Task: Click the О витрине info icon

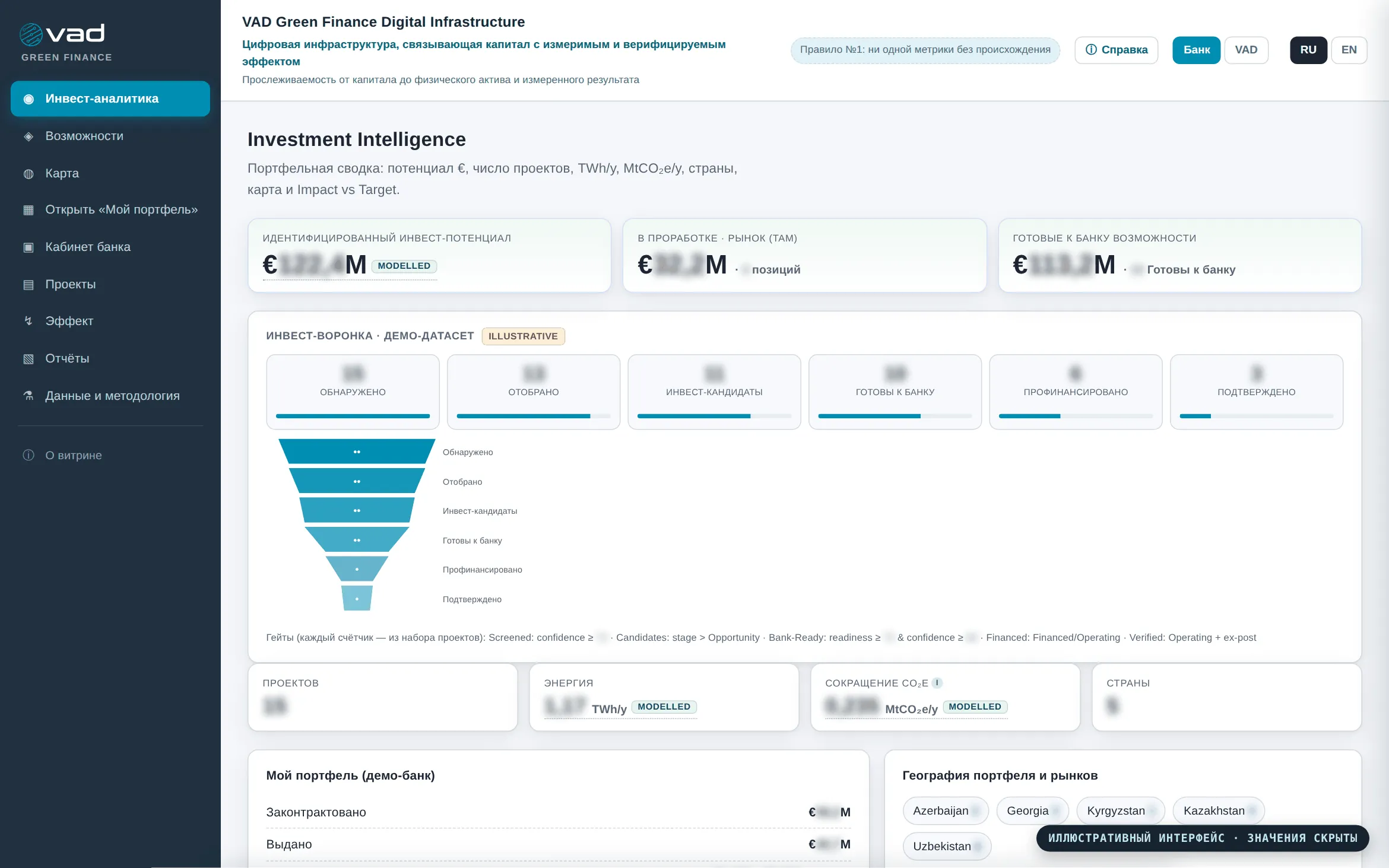Action: click(x=28, y=455)
